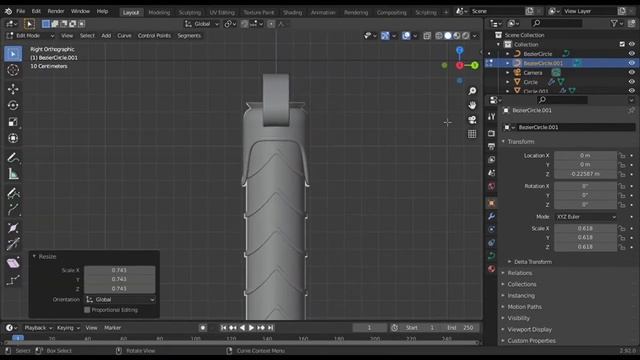
Task: Open the Tool properties tab
Action: 491,117
